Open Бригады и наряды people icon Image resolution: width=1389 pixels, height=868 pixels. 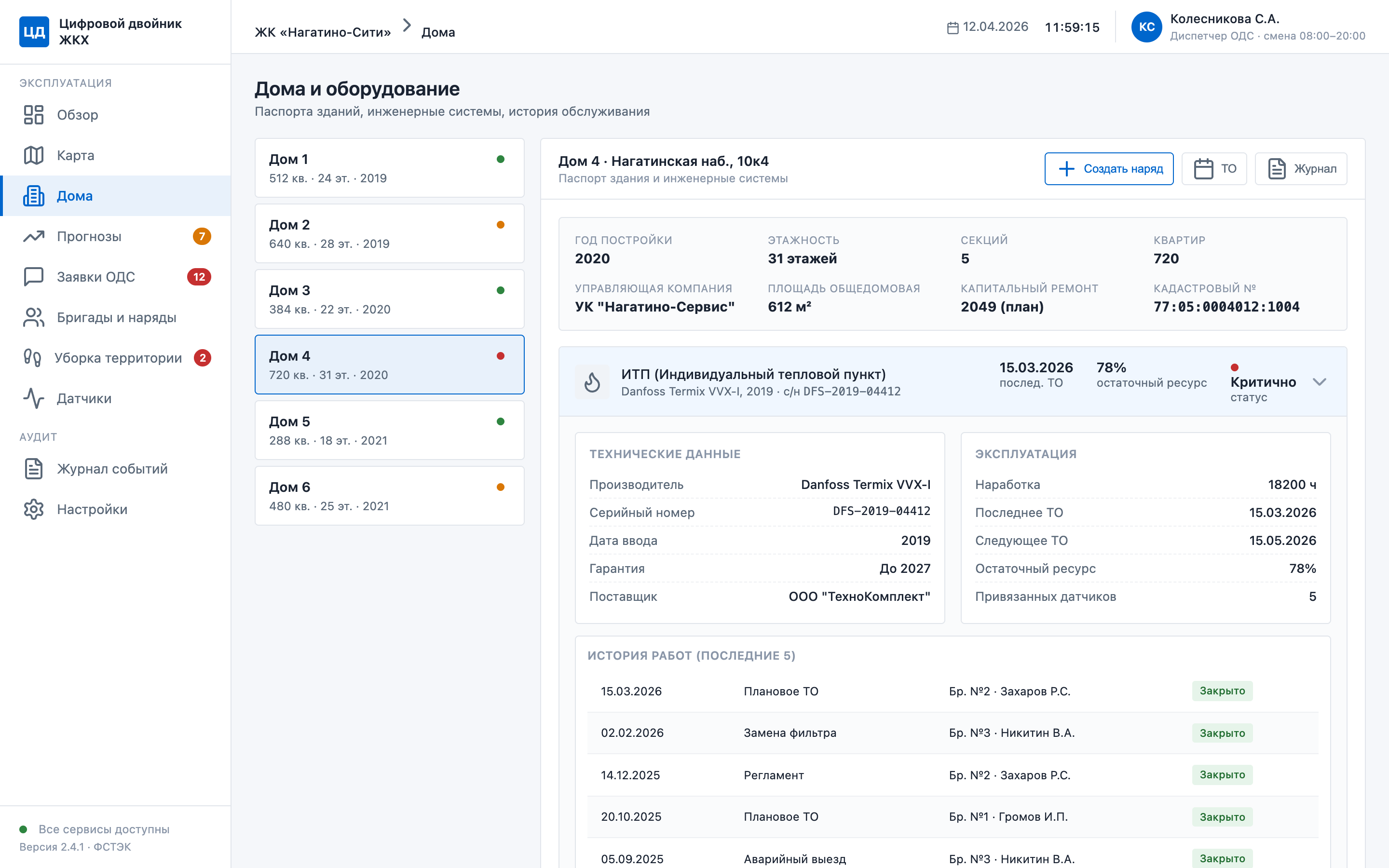point(34,317)
